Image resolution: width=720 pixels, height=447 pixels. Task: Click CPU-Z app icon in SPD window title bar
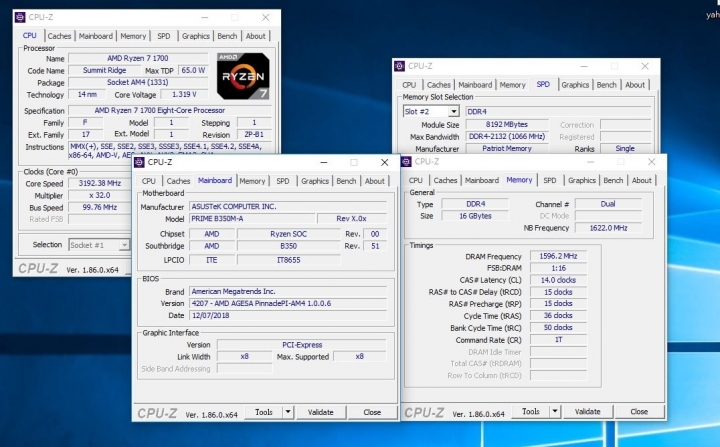coord(399,66)
